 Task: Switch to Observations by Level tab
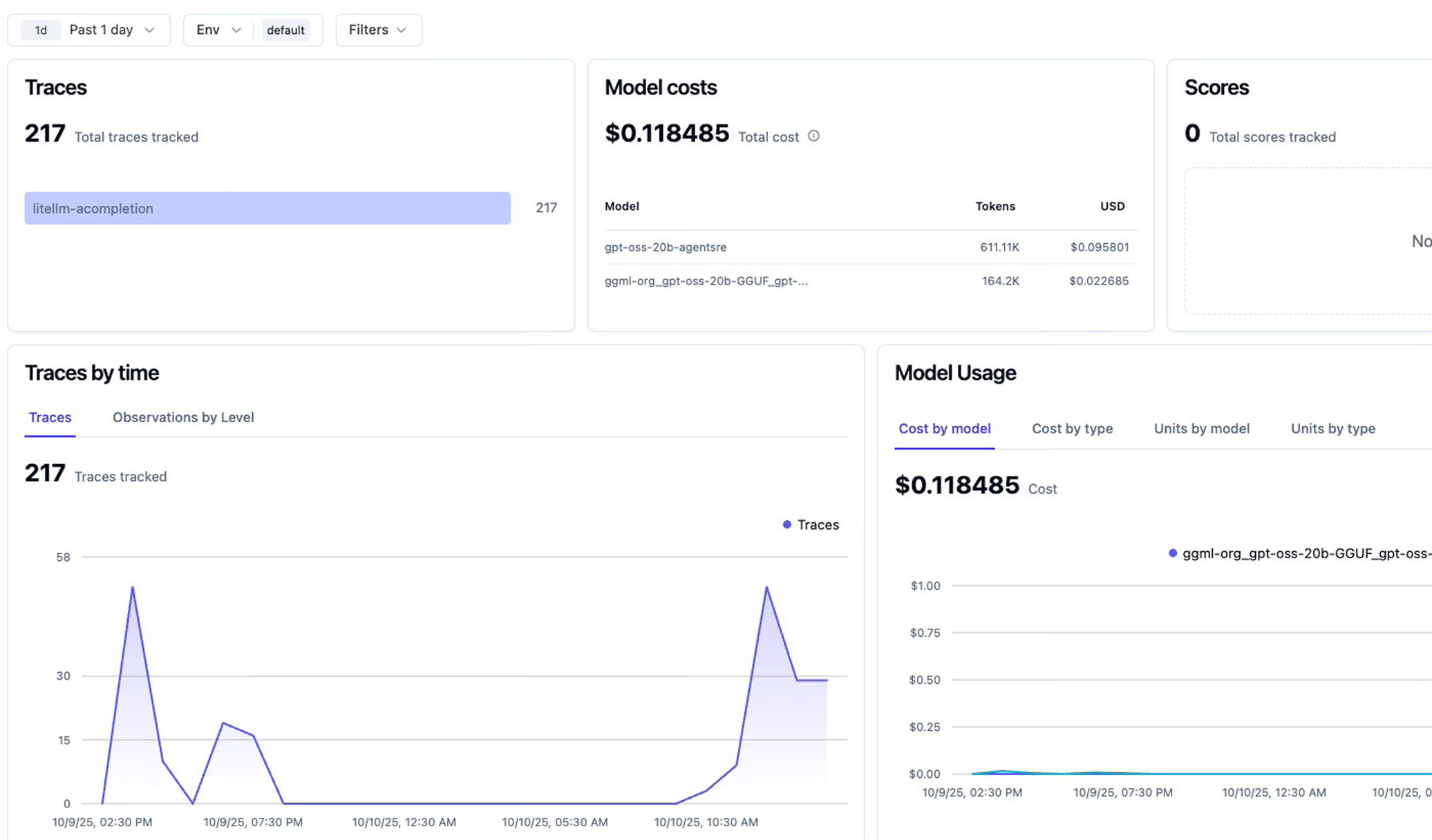tap(183, 417)
